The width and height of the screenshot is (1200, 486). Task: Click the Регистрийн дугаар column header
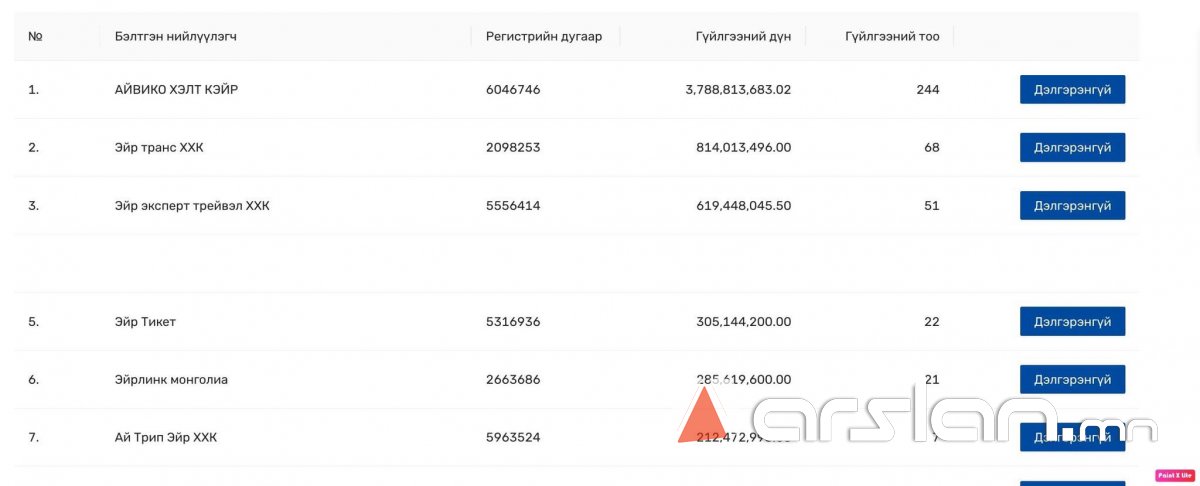point(544,37)
